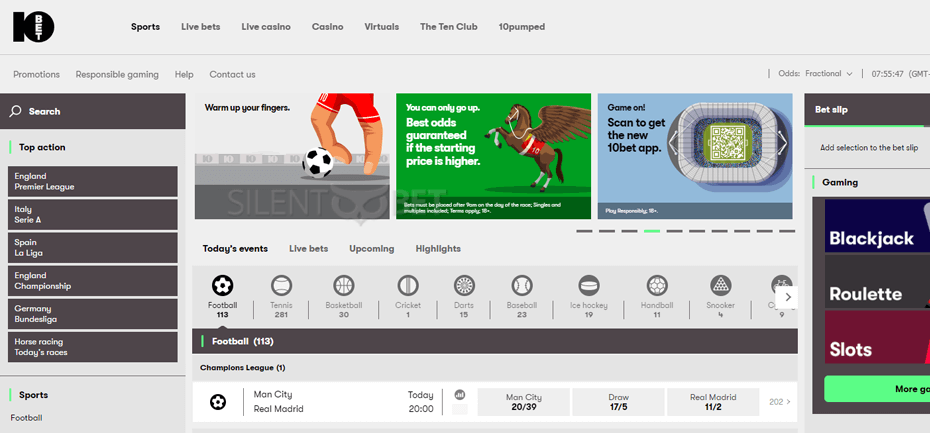The image size is (930, 433).
Task: Select the Tennis sport icon
Action: coord(281,286)
